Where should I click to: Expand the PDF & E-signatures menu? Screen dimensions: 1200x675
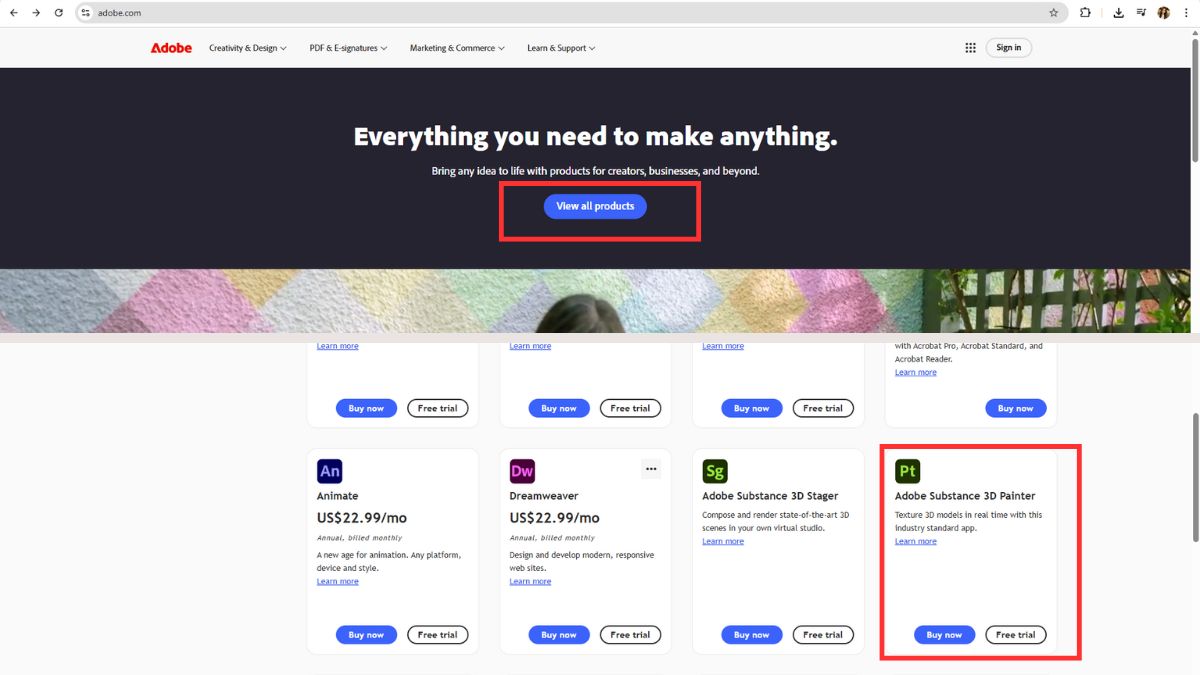[x=348, y=48]
